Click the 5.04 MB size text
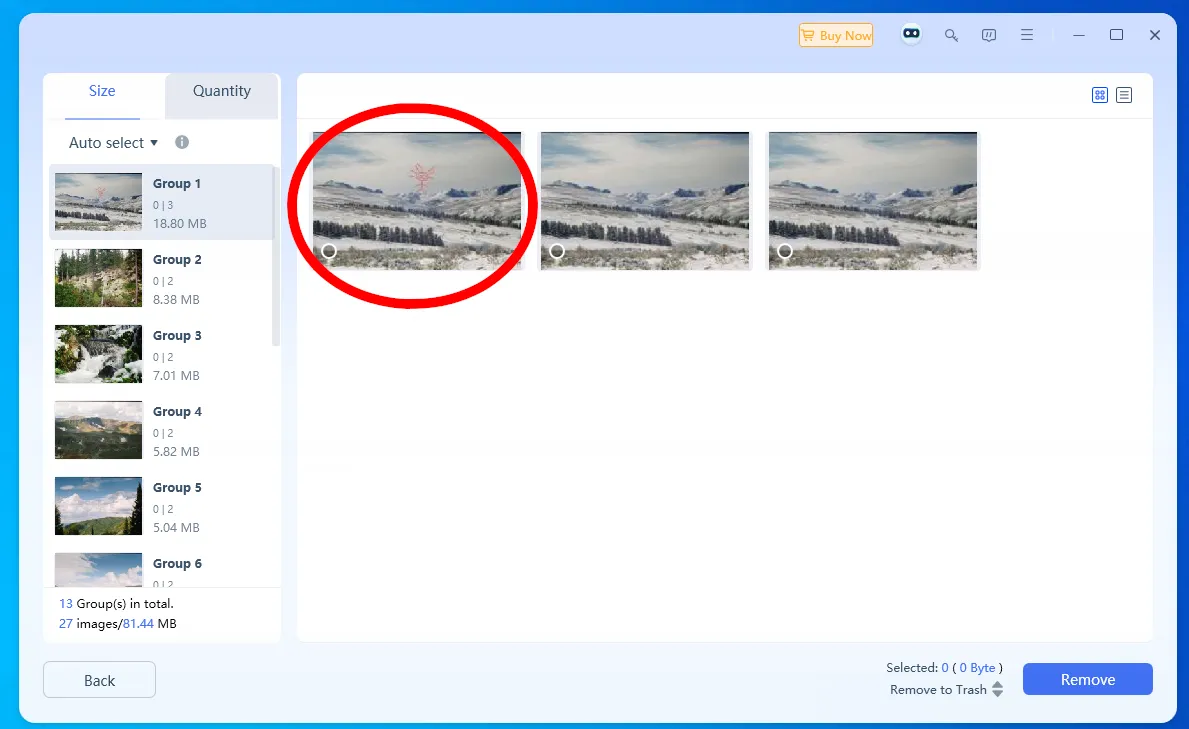 (177, 527)
